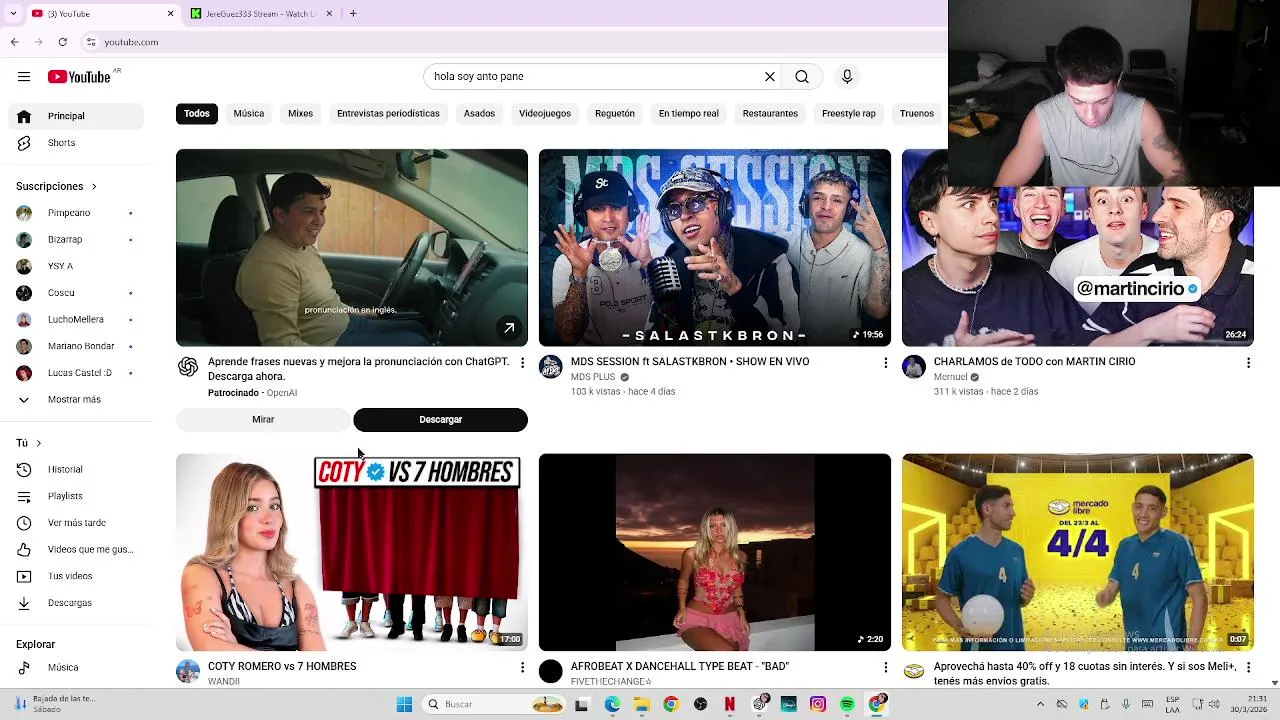This screenshot has width=1280, height=720.
Task: Click the YouTube logo
Action: [79, 77]
